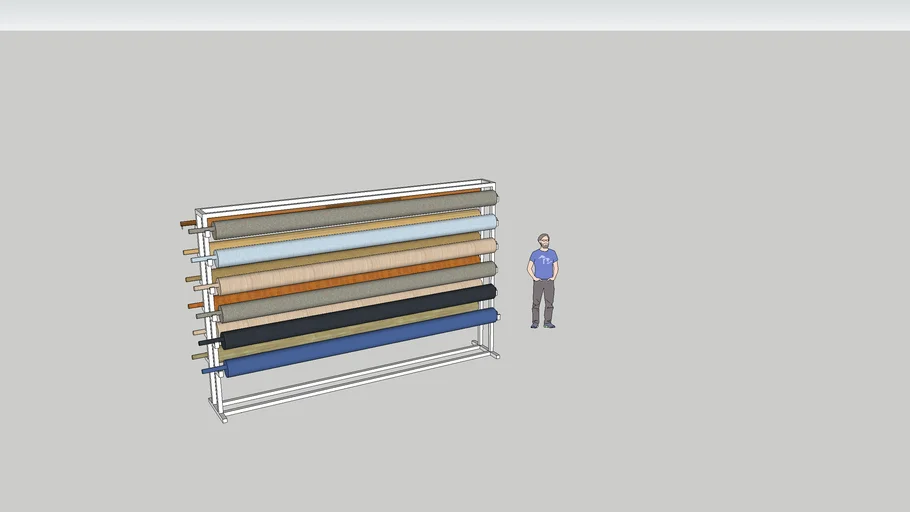
Task: Click the person's gray trousers
Action: [x=543, y=300]
